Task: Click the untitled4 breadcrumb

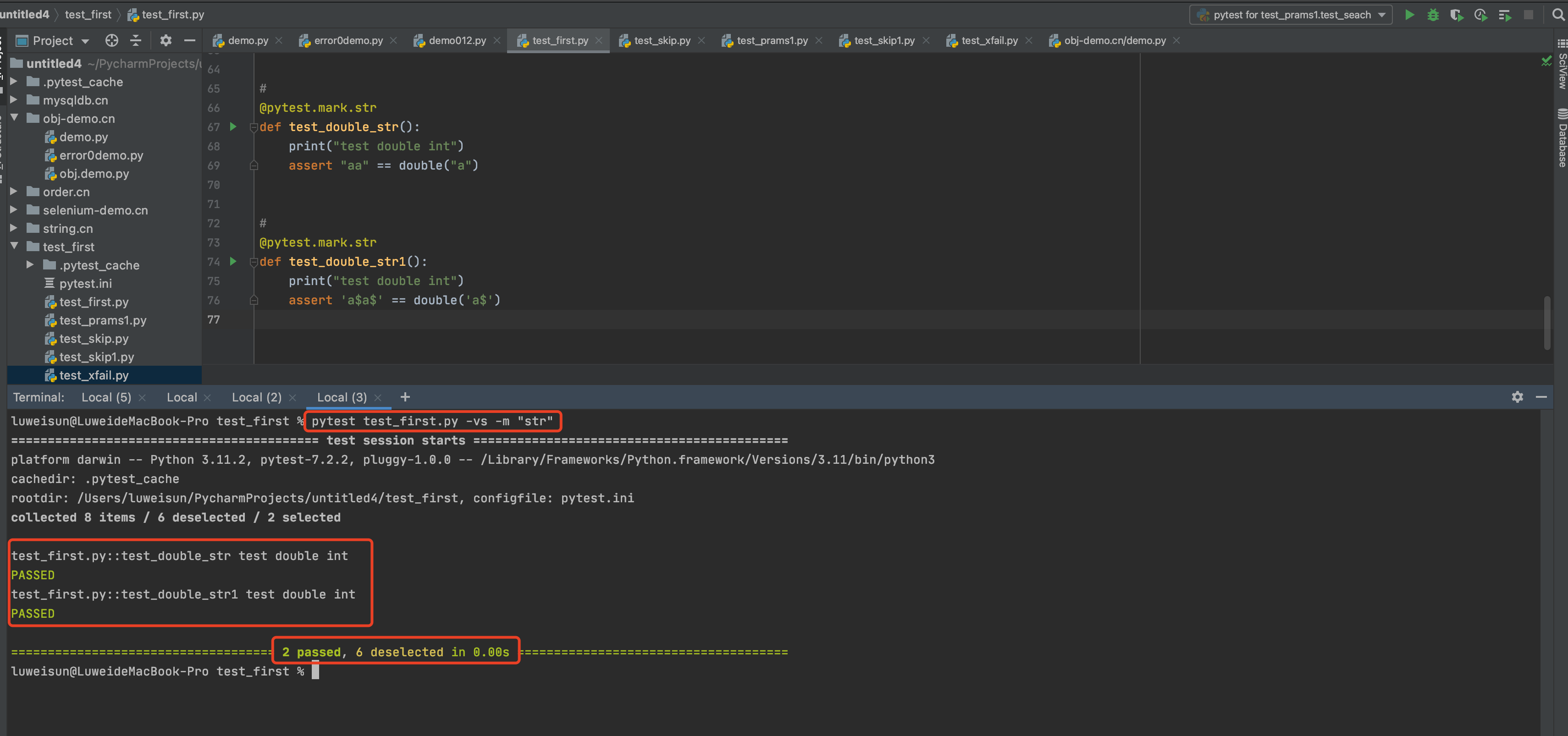Action: (24, 14)
